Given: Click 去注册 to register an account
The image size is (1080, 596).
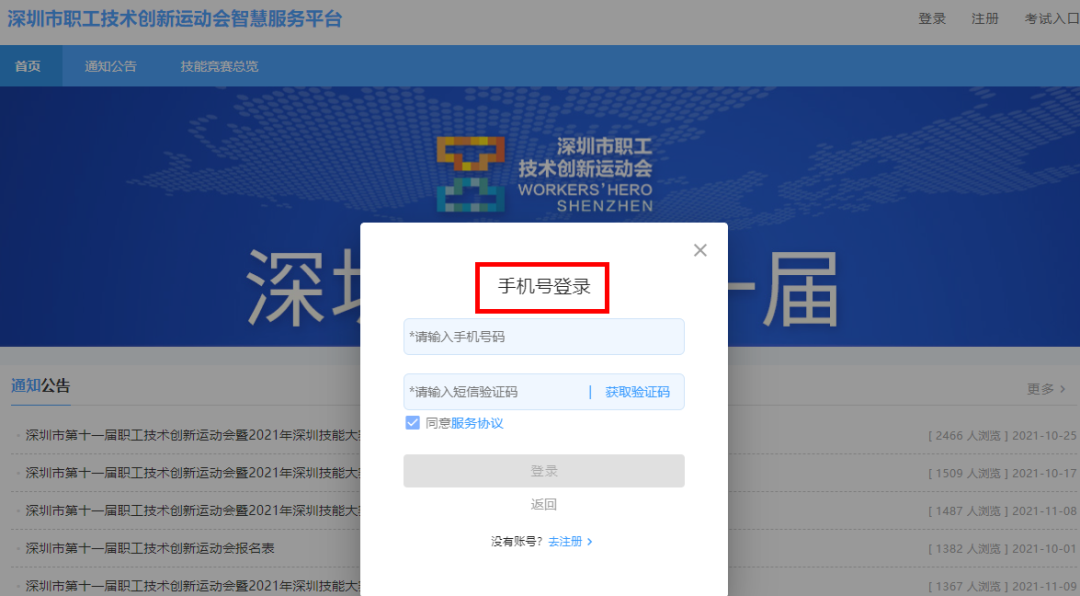Looking at the screenshot, I should [x=565, y=542].
